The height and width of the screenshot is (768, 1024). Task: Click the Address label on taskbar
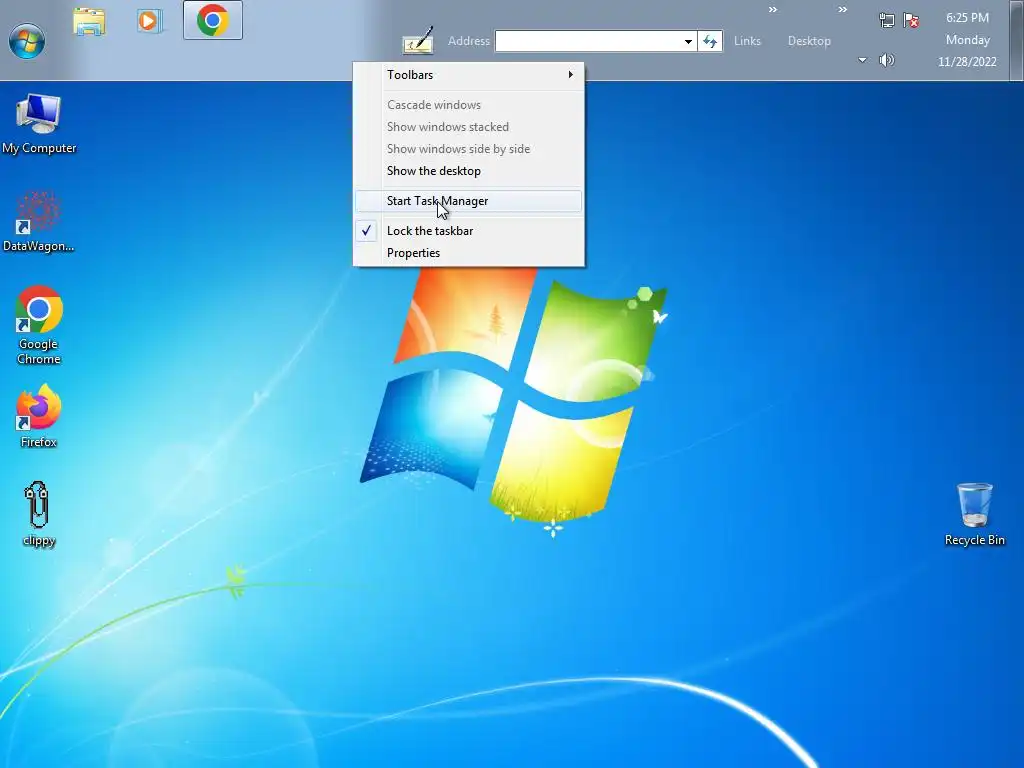(468, 40)
